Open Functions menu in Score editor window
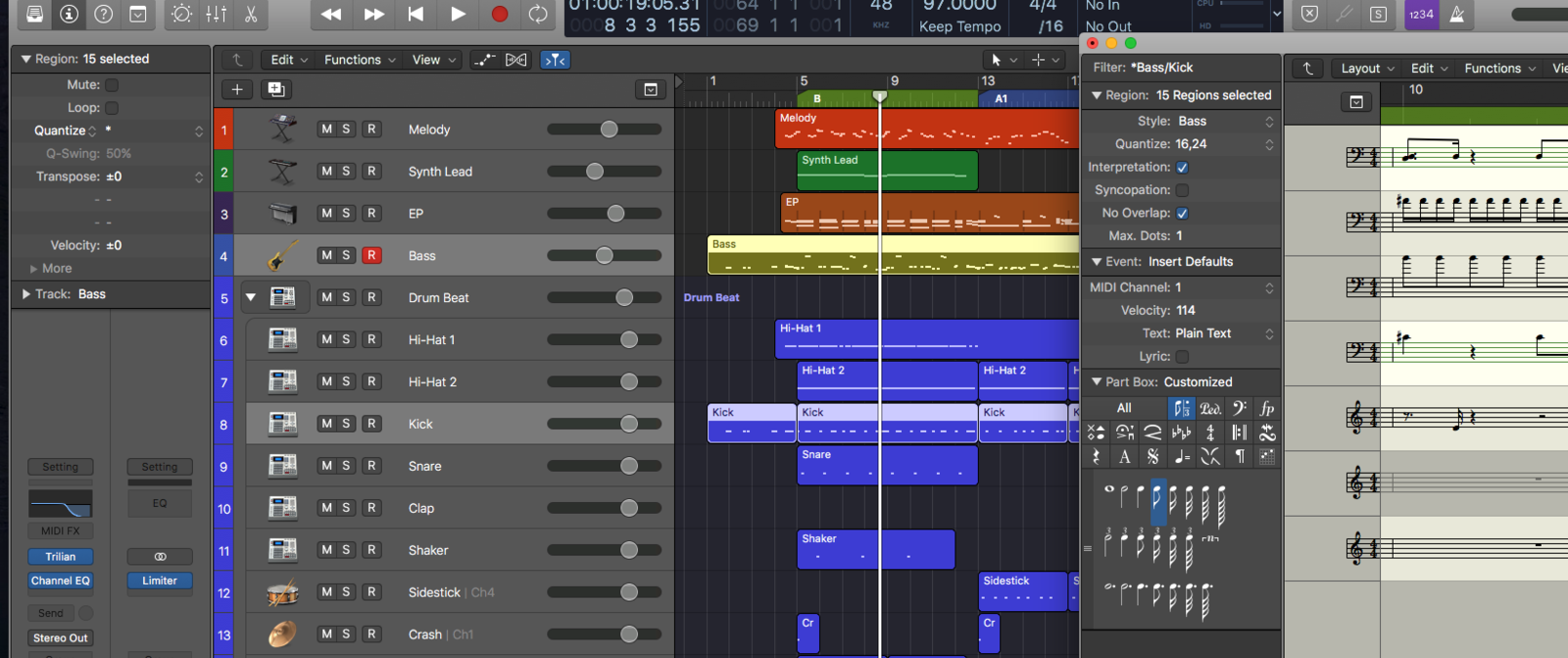This screenshot has width=1568, height=658. (x=1499, y=69)
